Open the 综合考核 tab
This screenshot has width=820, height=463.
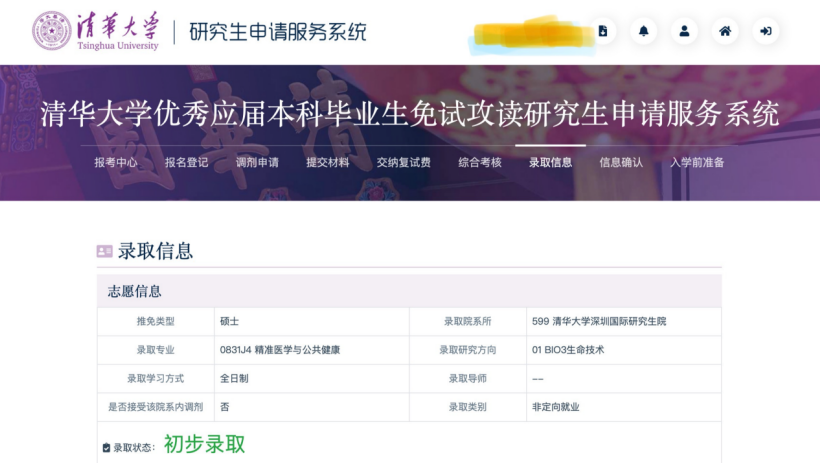pyautogui.click(x=480, y=163)
